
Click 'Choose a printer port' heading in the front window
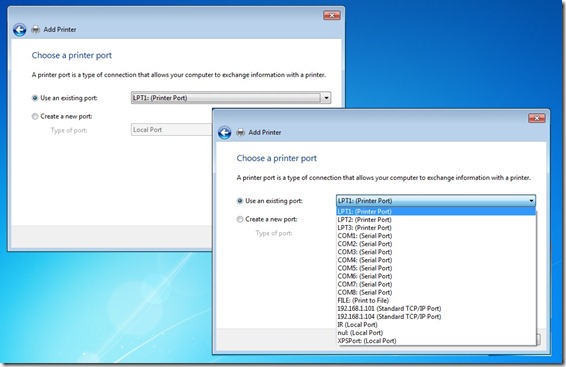(277, 158)
